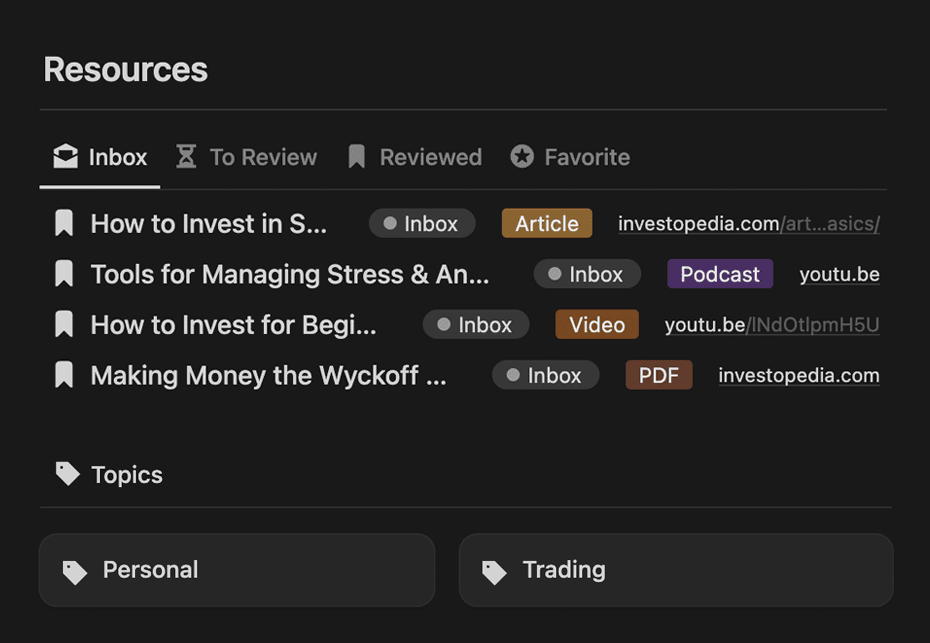Image resolution: width=930 pixels, height=643 pixels.
Task: Click the tag icon in Personal card
Action: tap(75, 572)
